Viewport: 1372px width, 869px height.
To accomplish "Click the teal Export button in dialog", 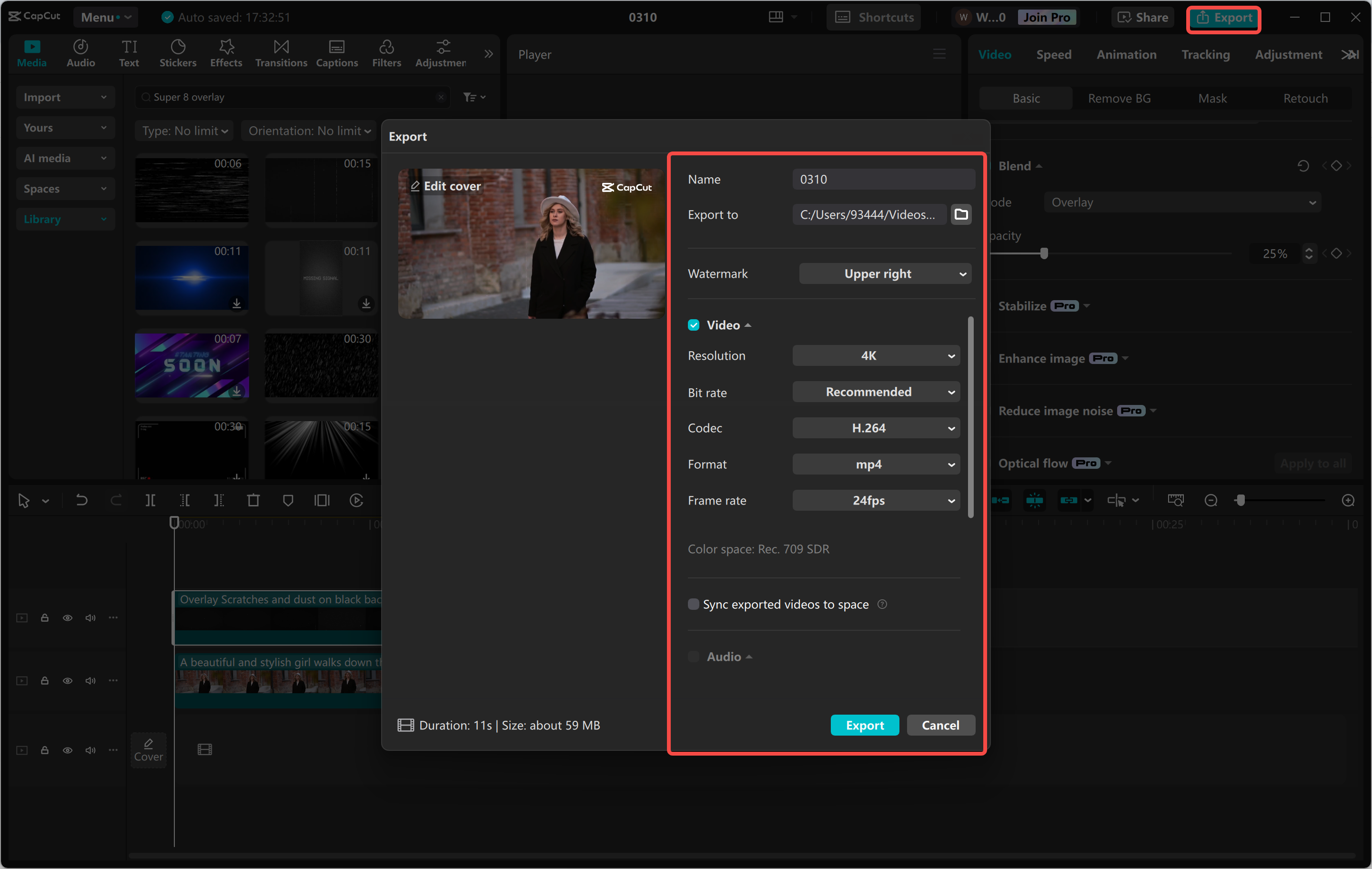I will pyautogui.click(x=864, y=725).
